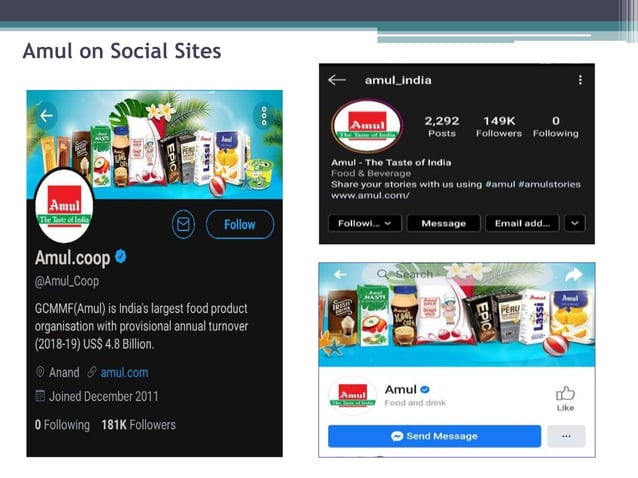Image resolution: width=638 pixels, height=478 pixels.
Task: Click the Follow button for Amul.coop
Action: click(240, 224)
